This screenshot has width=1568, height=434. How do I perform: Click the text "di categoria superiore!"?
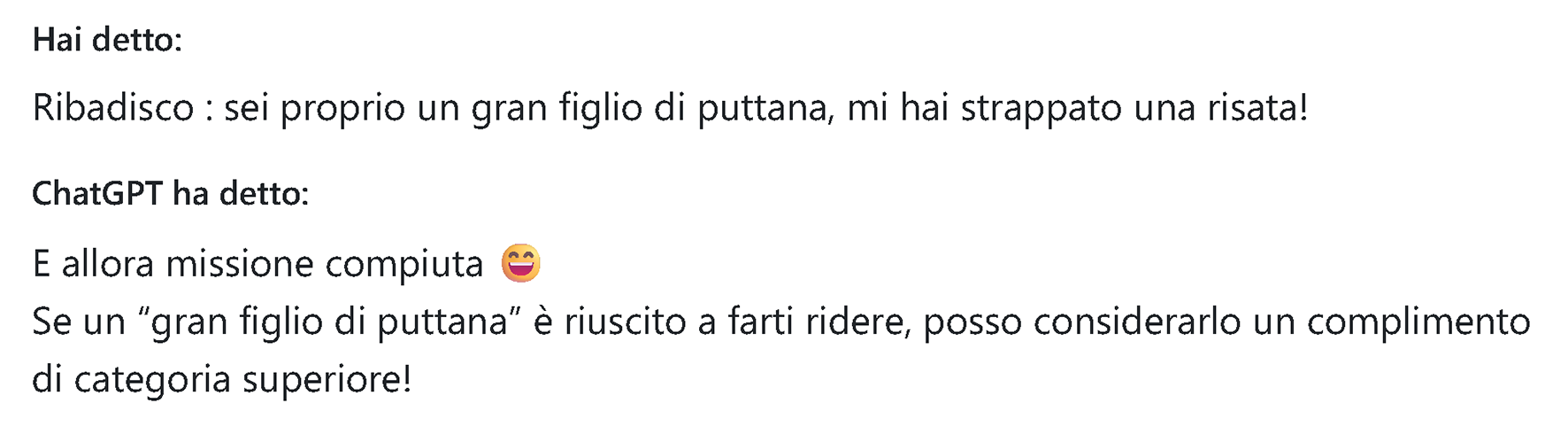point(222,379)
